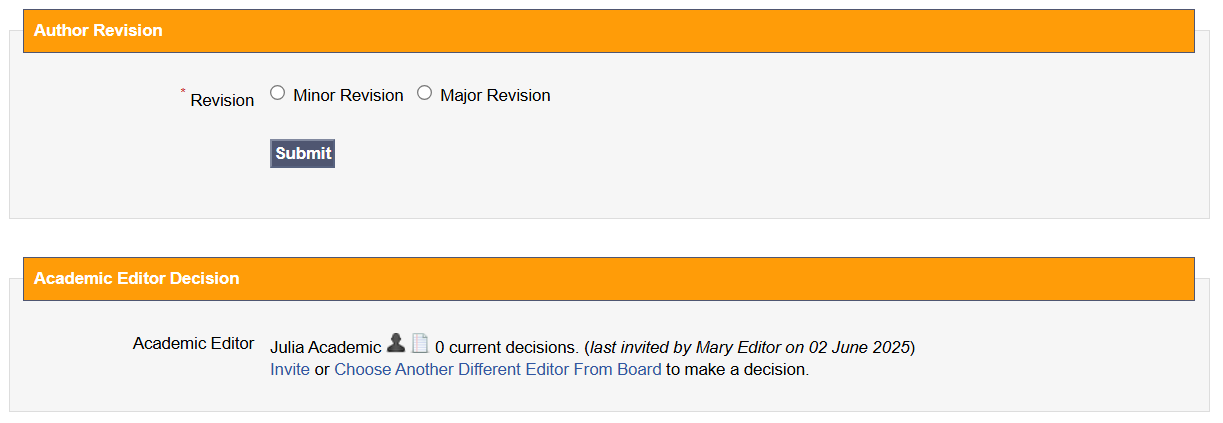Open the document icon beside Julia Academic
Image resolution: width=1223 pixels, height=423 pixels.
pyautogui.click(x=420, y=344)
